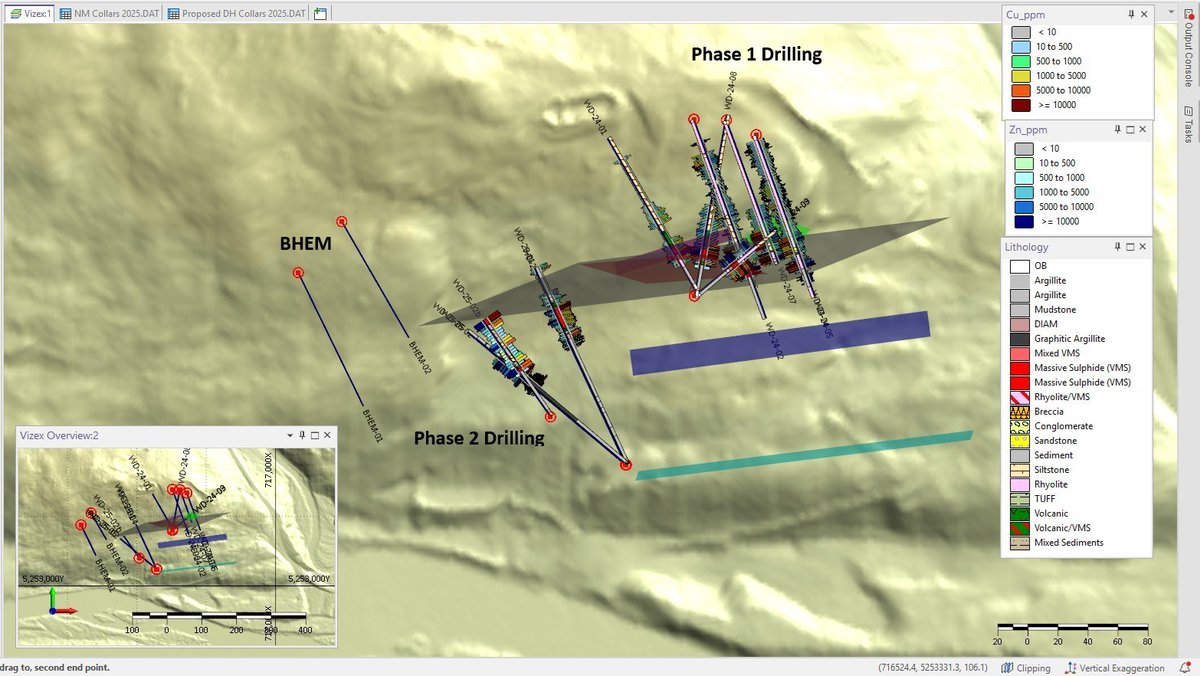This screenshot has width=1200, height=676.
Task: Click the Volcanic green lithology swatch
Action: 1018,513
